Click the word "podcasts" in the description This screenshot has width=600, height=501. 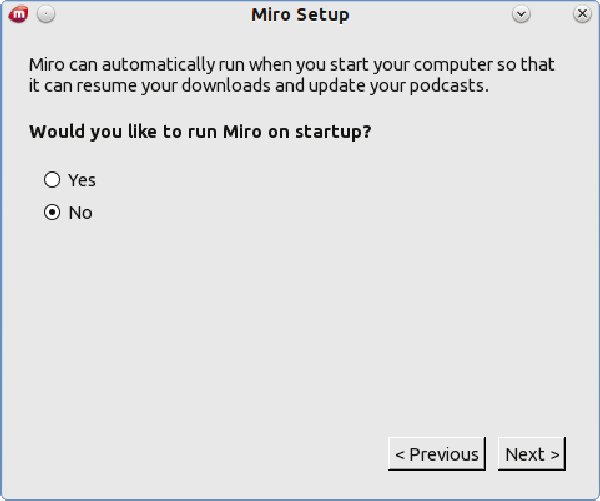point(449,86)
